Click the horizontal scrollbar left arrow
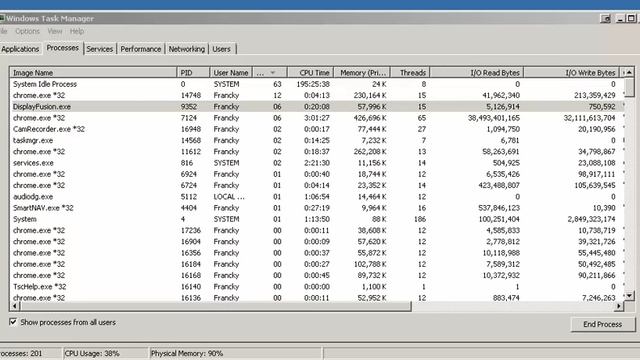This screenshot has height=360, width=640. (x=15, y=306)
